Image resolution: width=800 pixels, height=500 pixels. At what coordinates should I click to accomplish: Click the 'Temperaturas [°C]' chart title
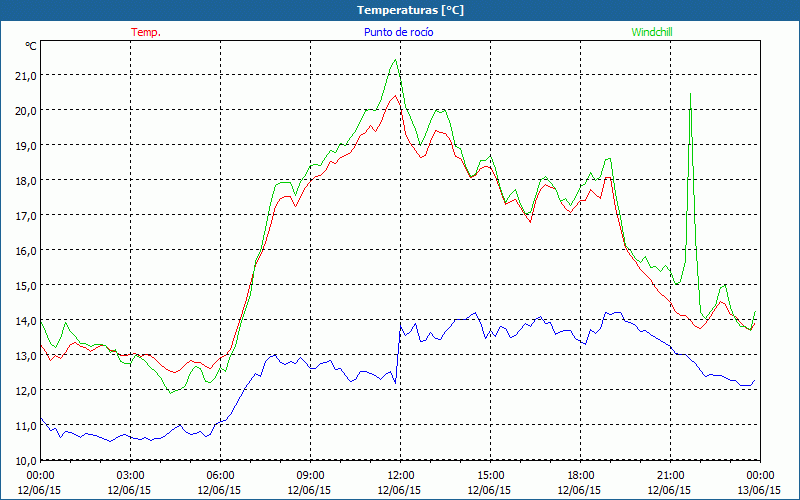point(410,10)
